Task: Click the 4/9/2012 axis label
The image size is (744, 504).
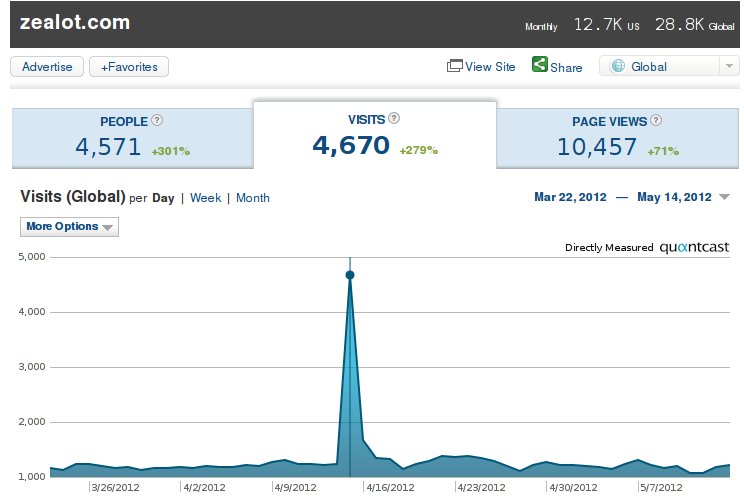Action: (295, 487)
